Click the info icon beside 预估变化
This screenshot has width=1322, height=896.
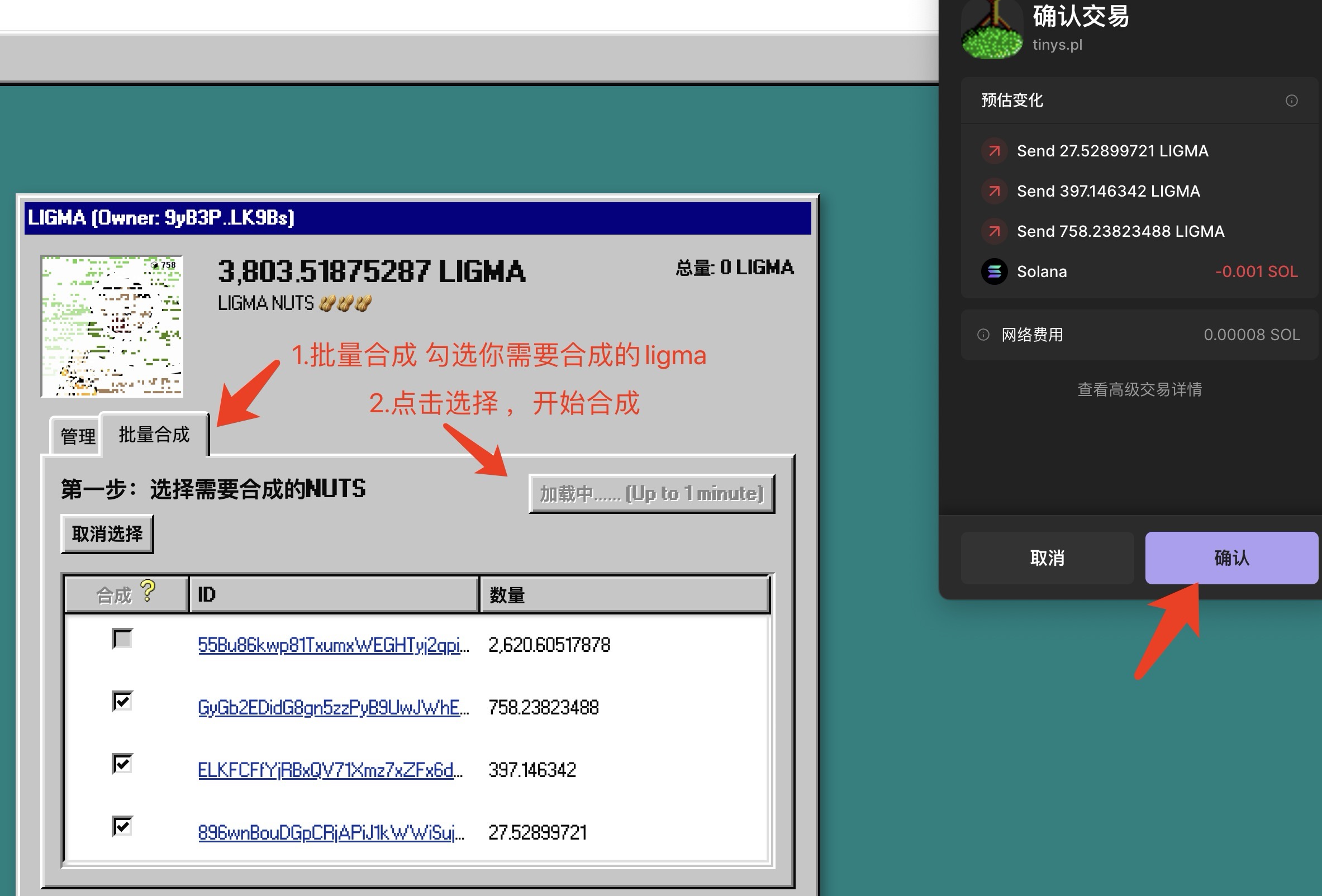point(1291,101)
